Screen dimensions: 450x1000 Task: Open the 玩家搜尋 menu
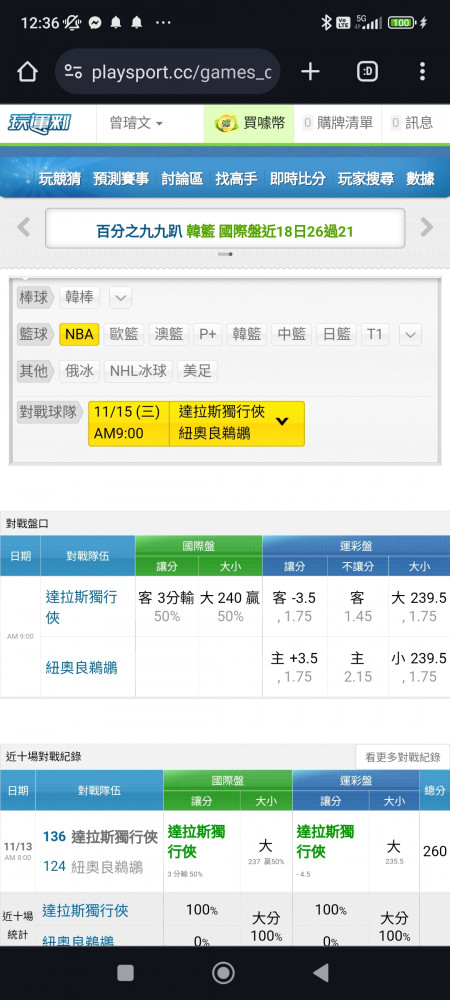pos(366,179)
